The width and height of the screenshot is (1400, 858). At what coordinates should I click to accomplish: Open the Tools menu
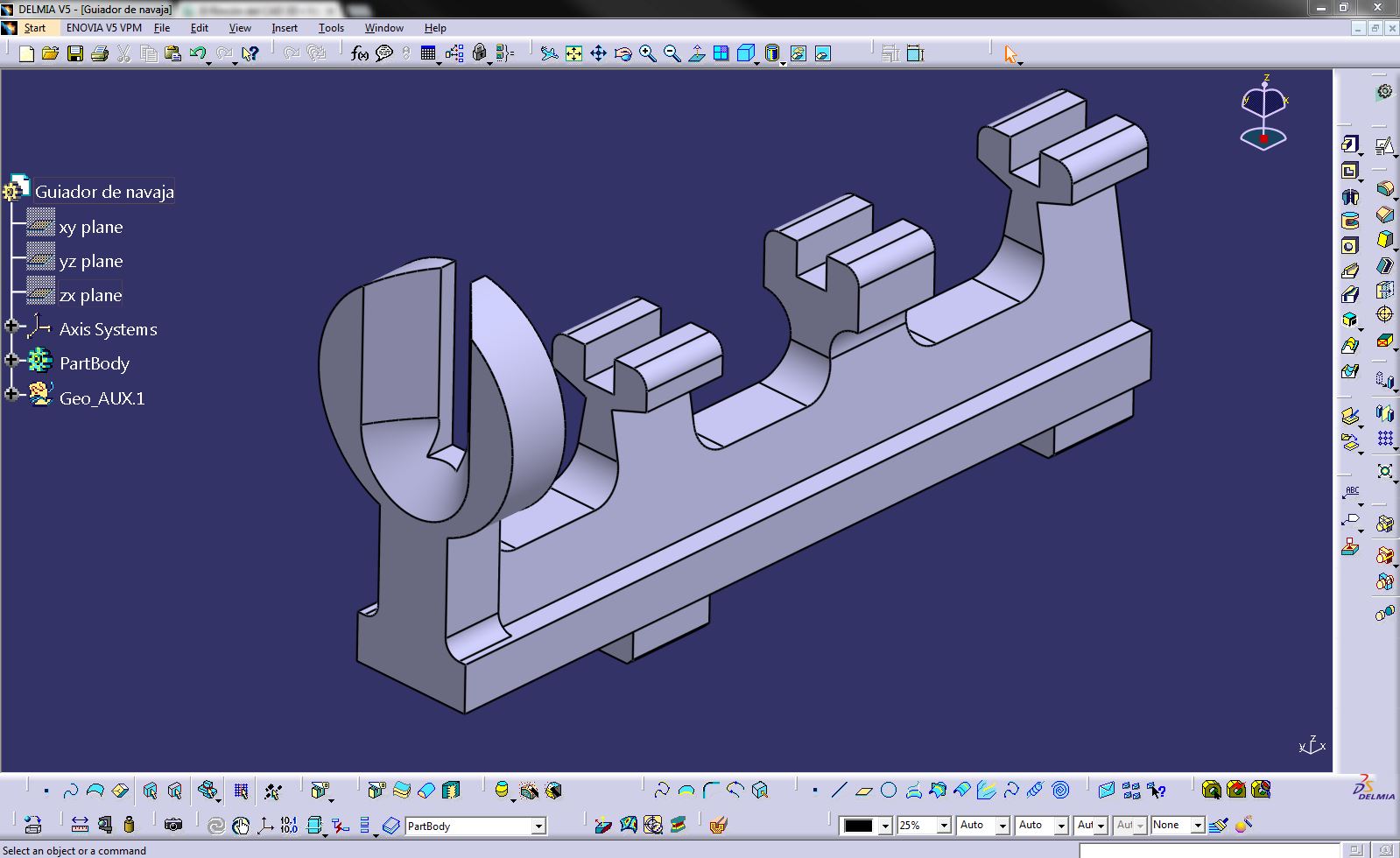coord(331,28)
